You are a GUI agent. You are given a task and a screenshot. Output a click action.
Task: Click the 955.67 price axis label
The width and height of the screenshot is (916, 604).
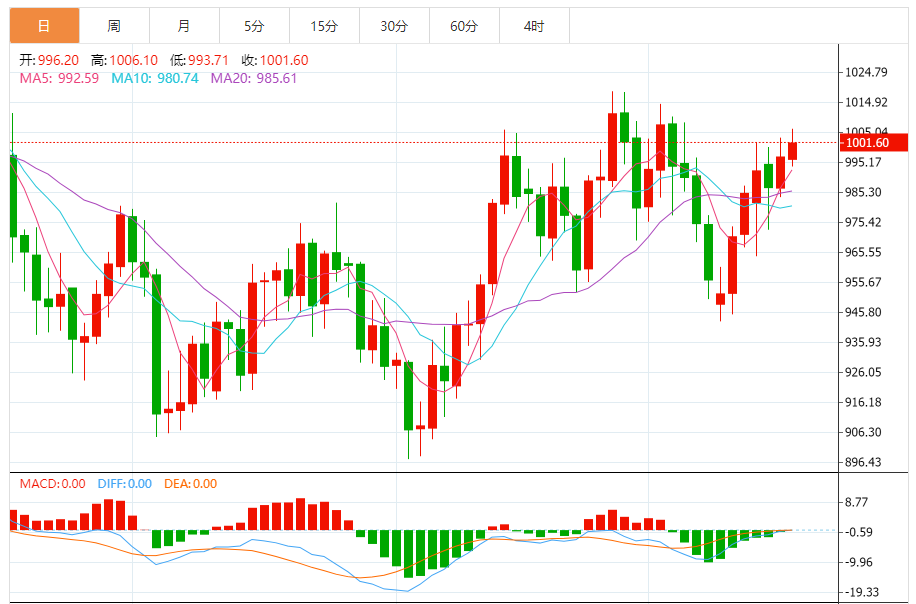click(863, 282)
